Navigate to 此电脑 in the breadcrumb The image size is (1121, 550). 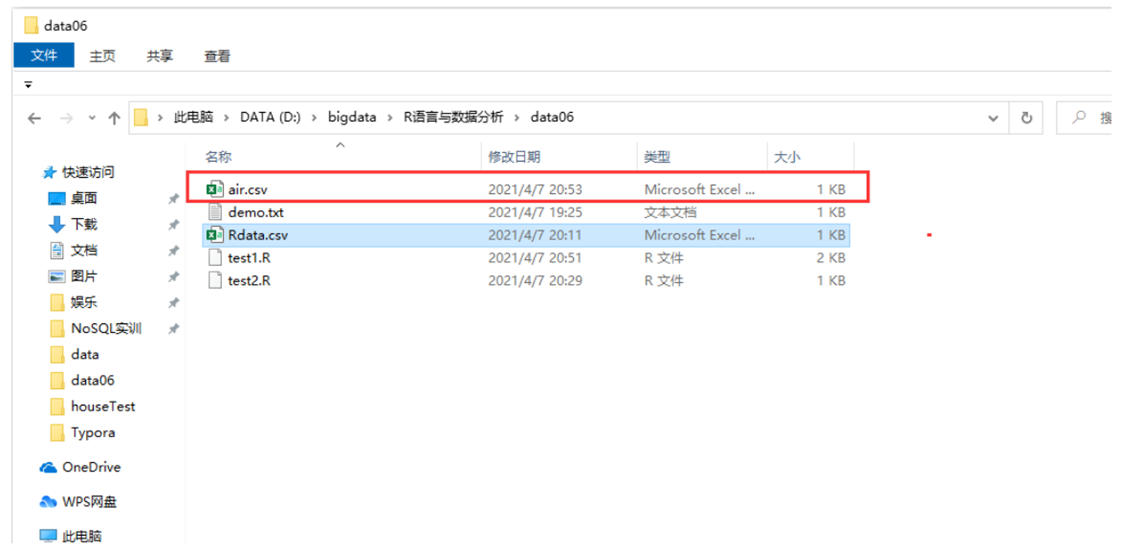click(193, 118)
